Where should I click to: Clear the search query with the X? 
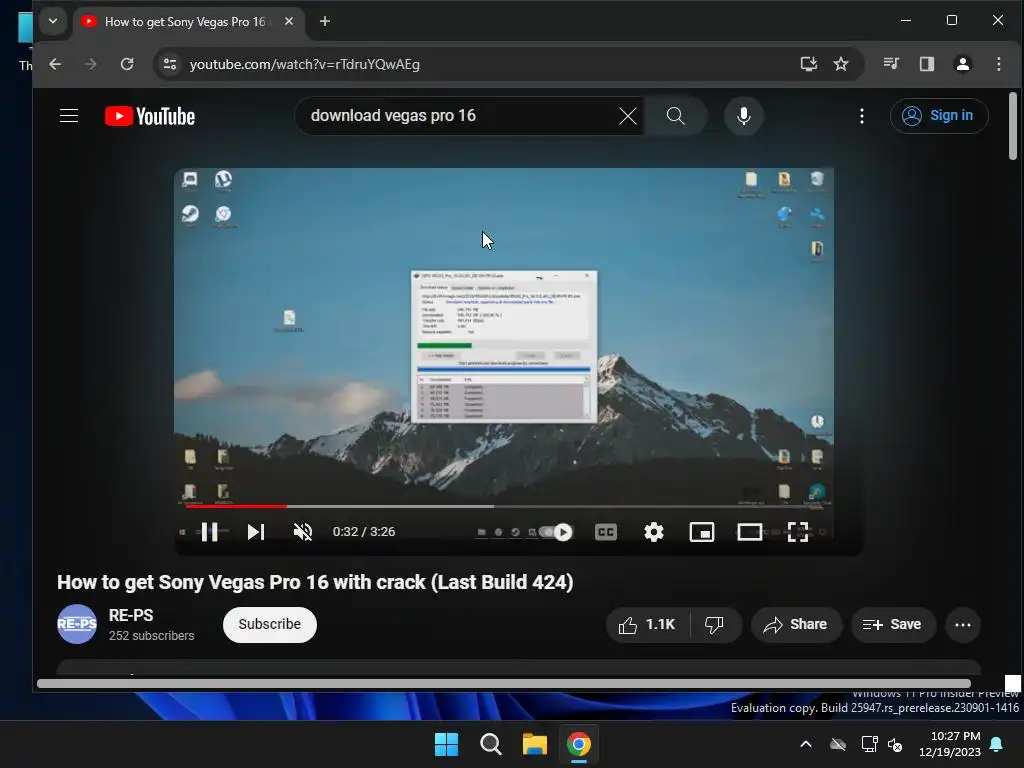pyautogui.click(x=628, y=116)
